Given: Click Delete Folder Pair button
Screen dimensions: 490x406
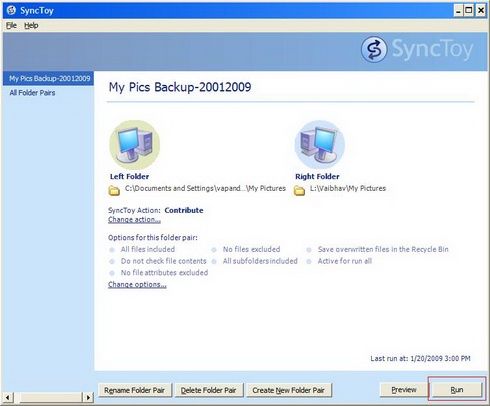Looking at the screenshot, I should (209, 390).
